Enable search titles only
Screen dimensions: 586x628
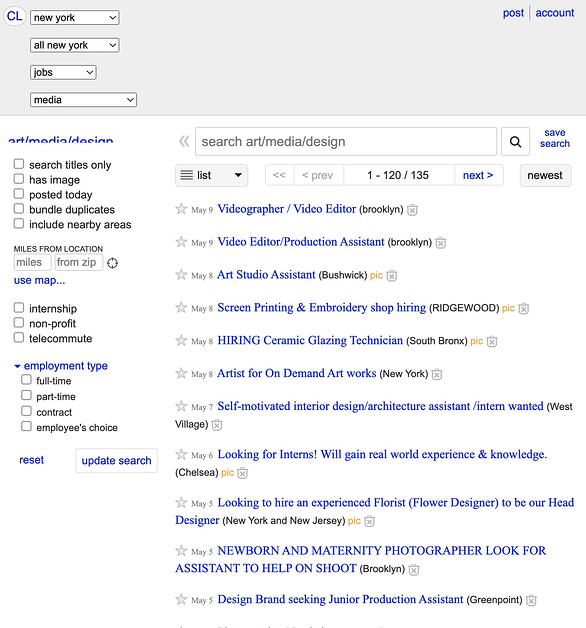click(19, 164)
